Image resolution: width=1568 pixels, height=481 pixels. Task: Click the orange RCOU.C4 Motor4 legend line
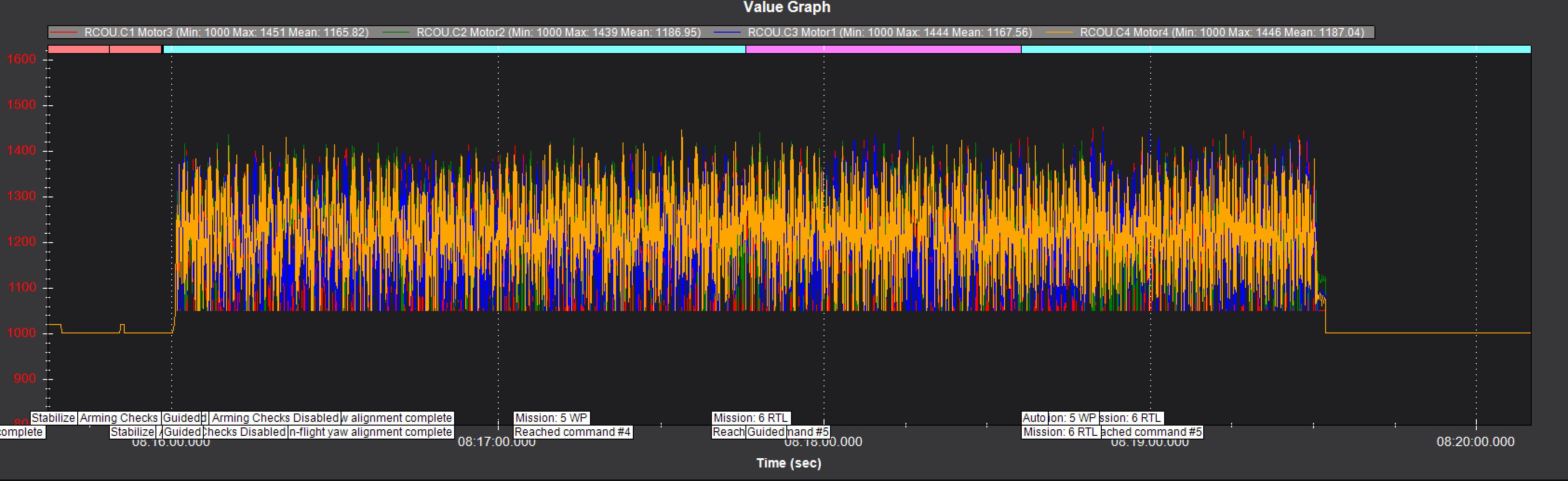[1059, 32]
